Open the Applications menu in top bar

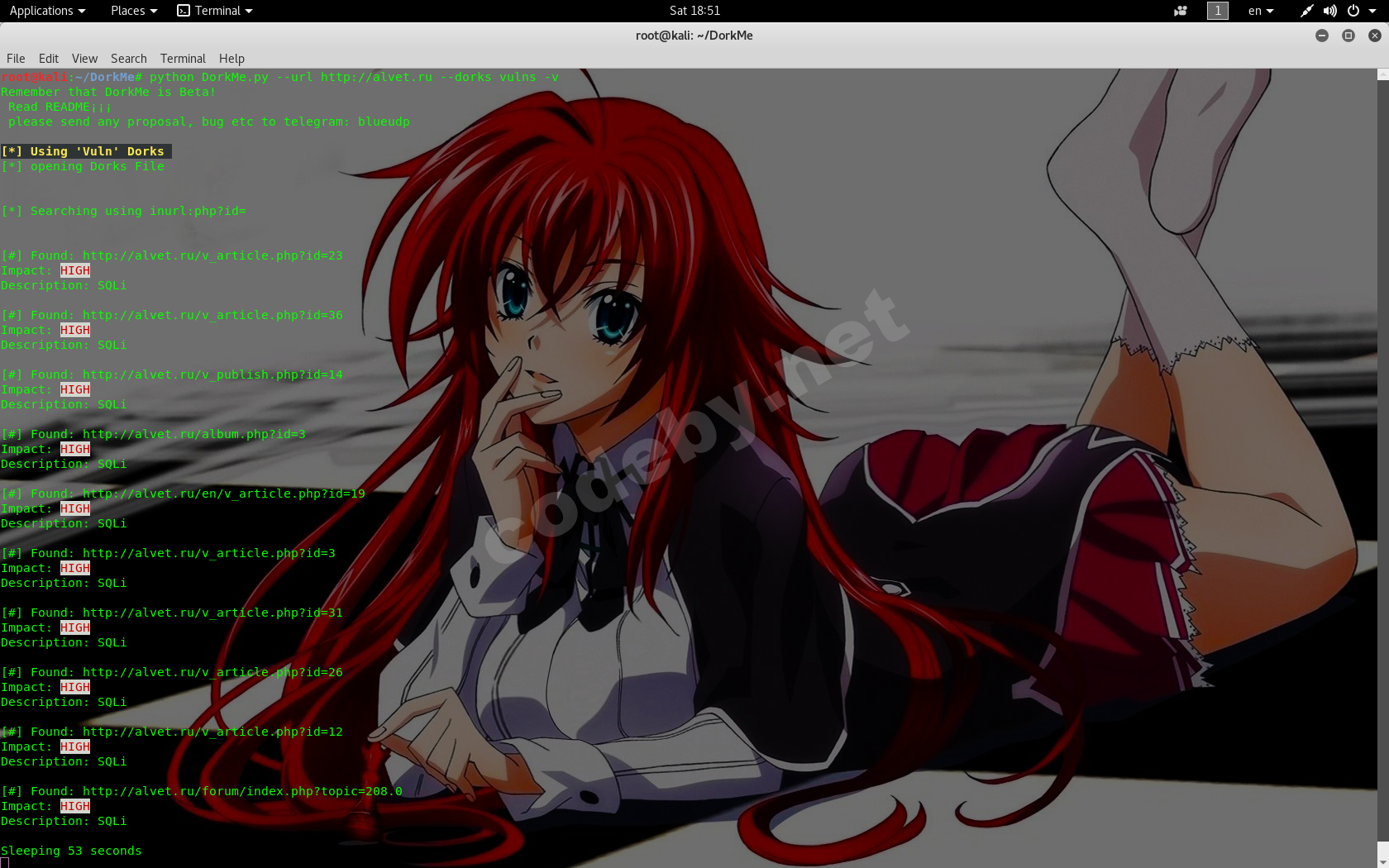click(47, 11)
